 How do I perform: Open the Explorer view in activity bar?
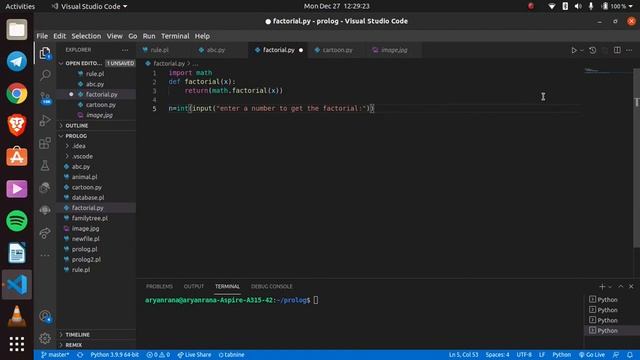point(45,53)
